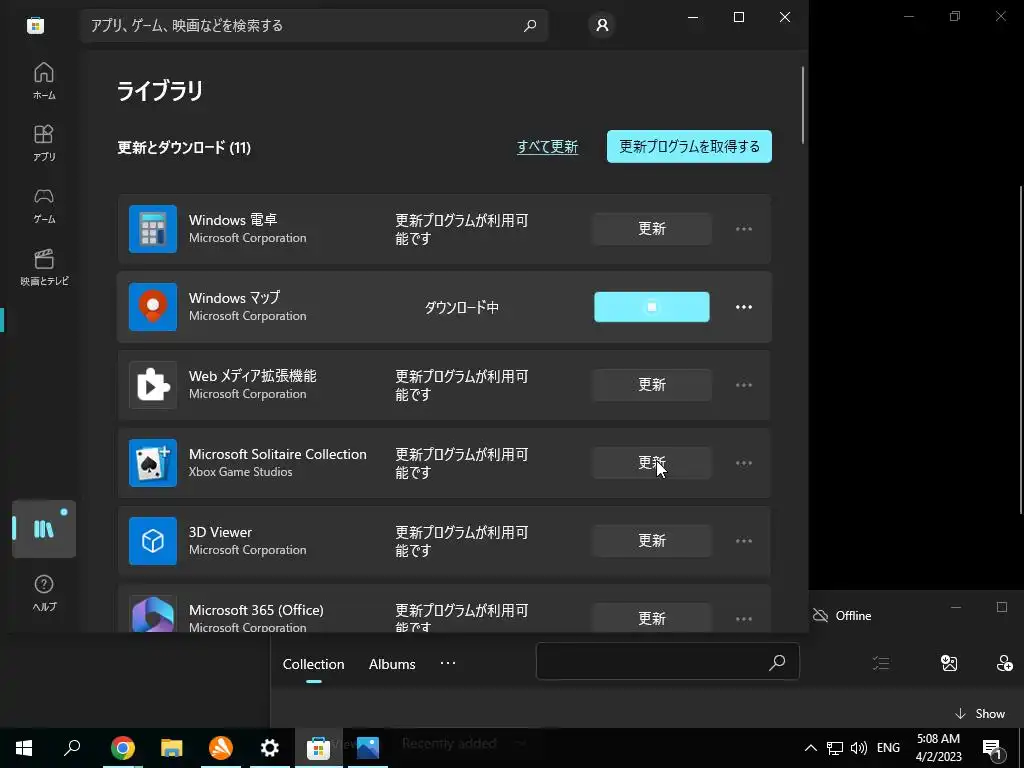Switch to Collection tab in Photos window
Image resolution: width=1024 pixels, height=768 pixels.
(313, 664)
